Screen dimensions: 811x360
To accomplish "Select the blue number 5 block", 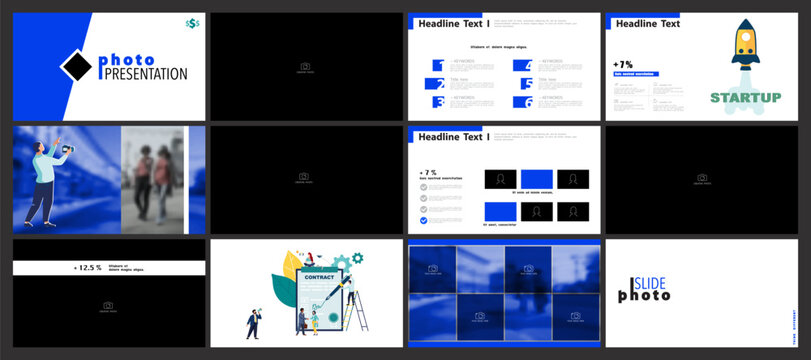I will (527, 84).
